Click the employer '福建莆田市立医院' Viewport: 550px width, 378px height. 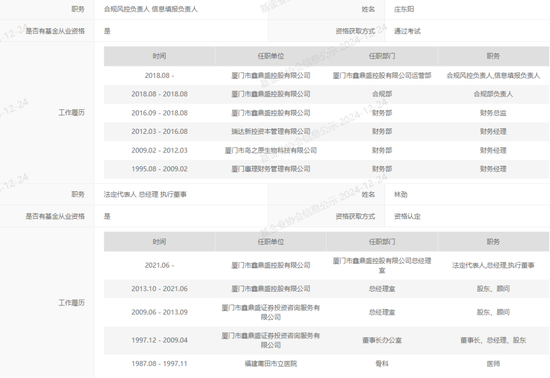coord(271,364)
